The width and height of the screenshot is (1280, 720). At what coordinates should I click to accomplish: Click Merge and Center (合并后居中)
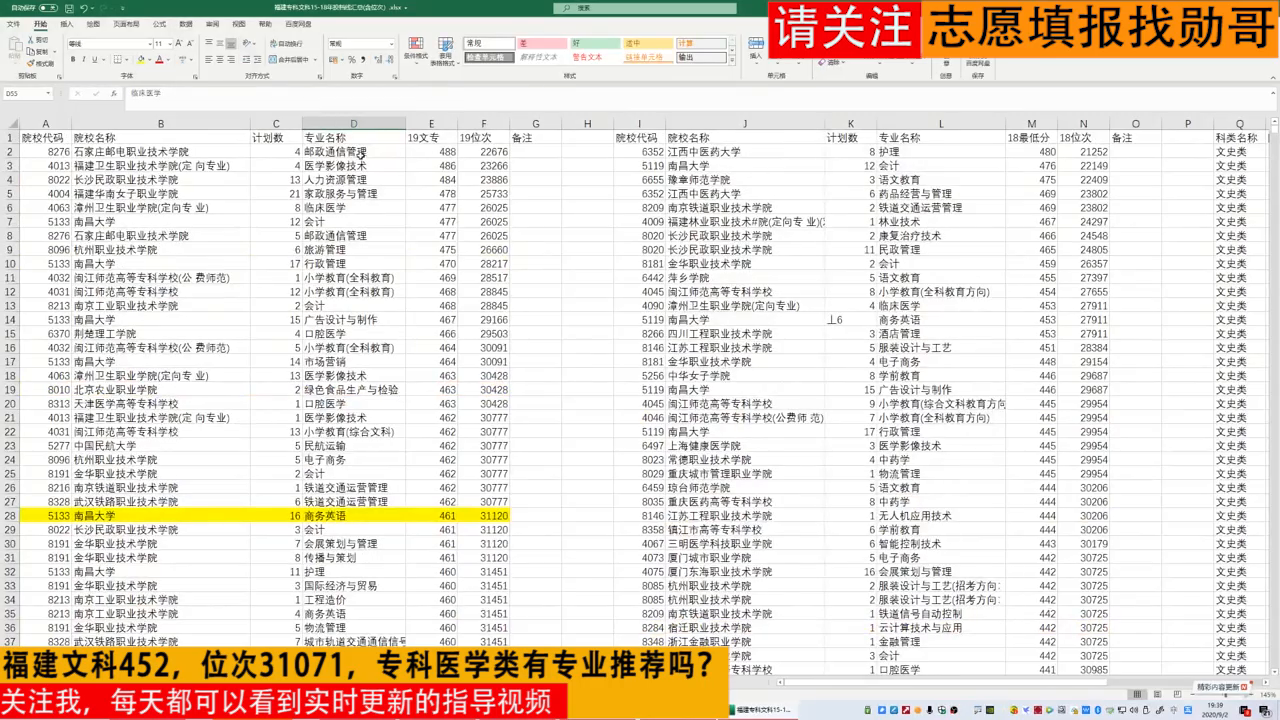click(x=288, y=59)
